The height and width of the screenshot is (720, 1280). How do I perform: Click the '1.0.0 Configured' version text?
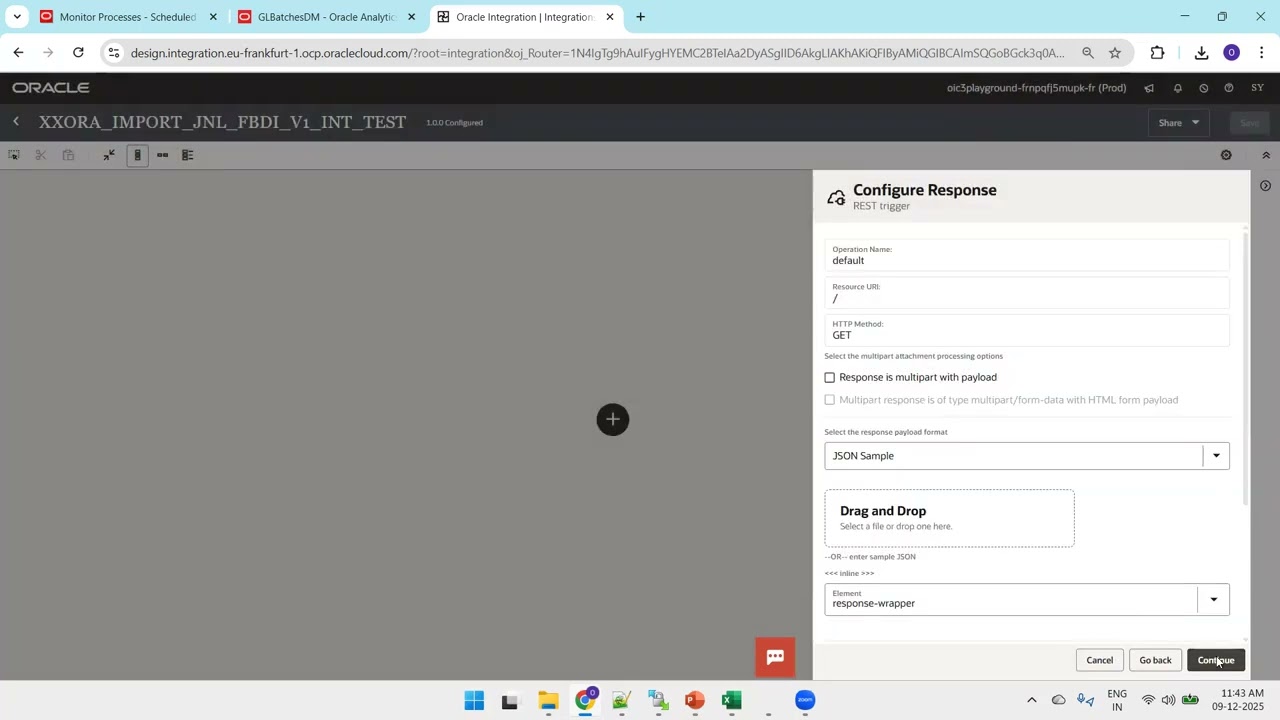click(x=454, y=123)
